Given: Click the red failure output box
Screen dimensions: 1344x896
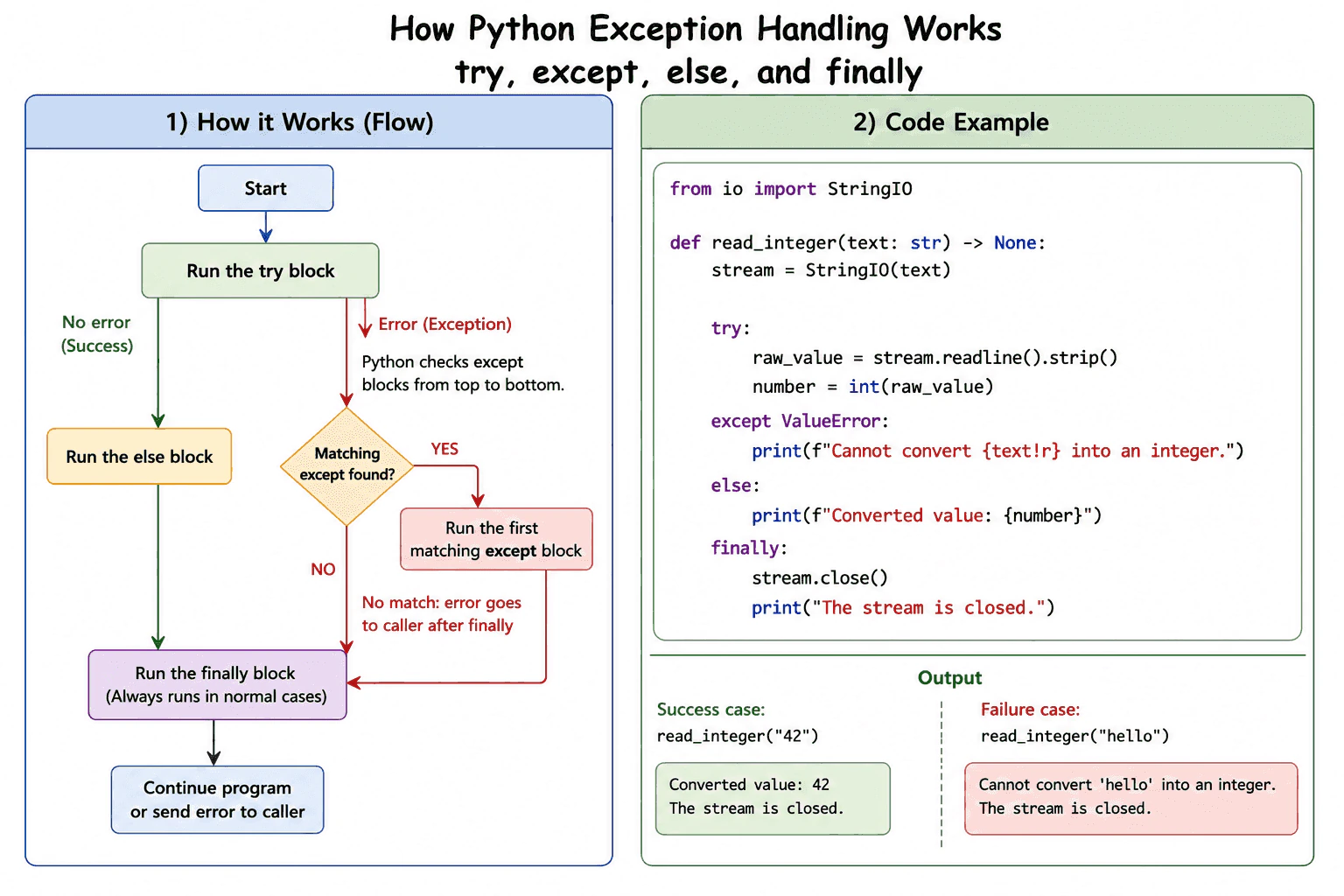Looking at the screenshot, I should (x=1130, y=798).
